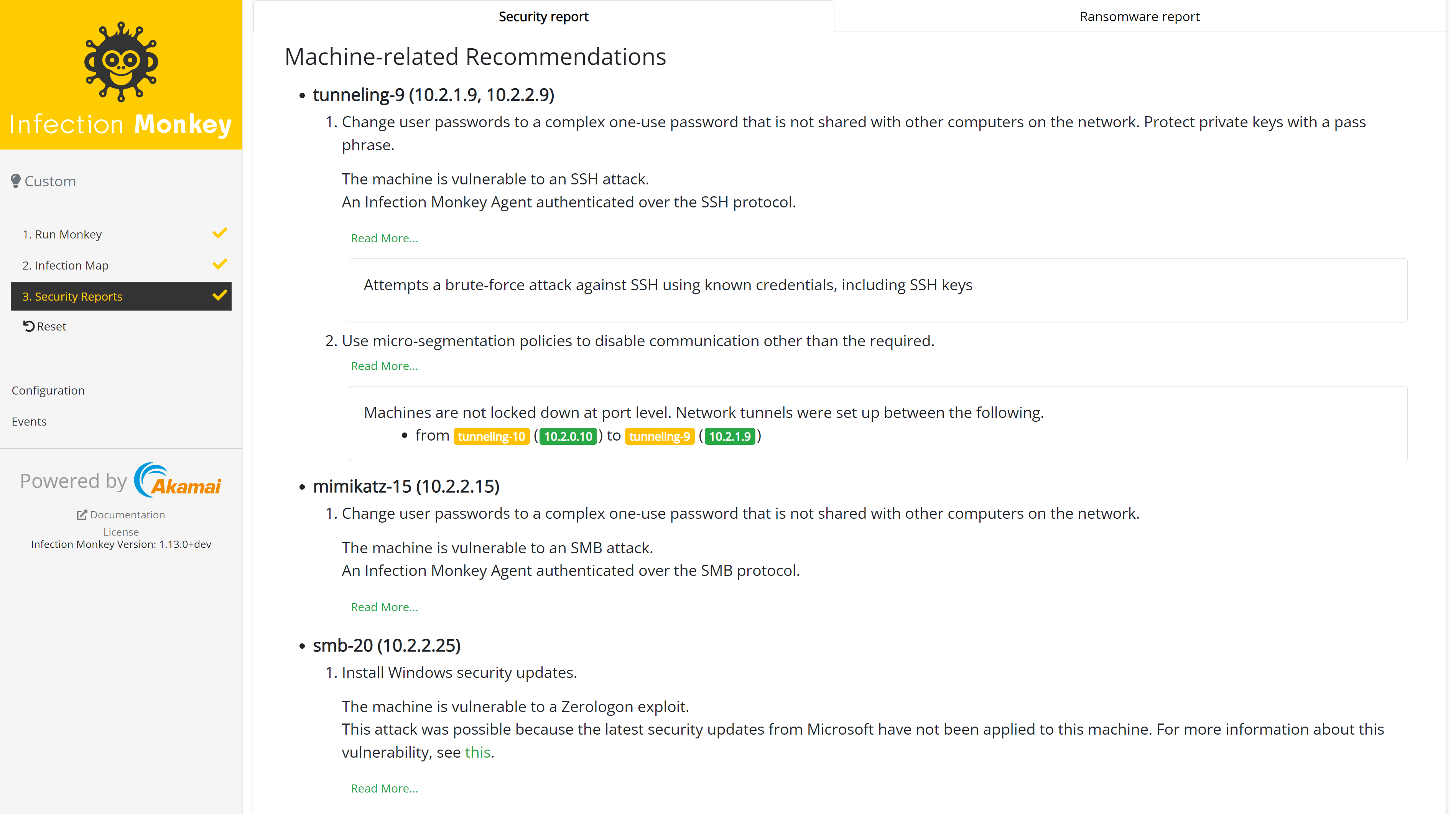
Task: Click the checkmark next to Infection Map
Action: tap(219, 265)
